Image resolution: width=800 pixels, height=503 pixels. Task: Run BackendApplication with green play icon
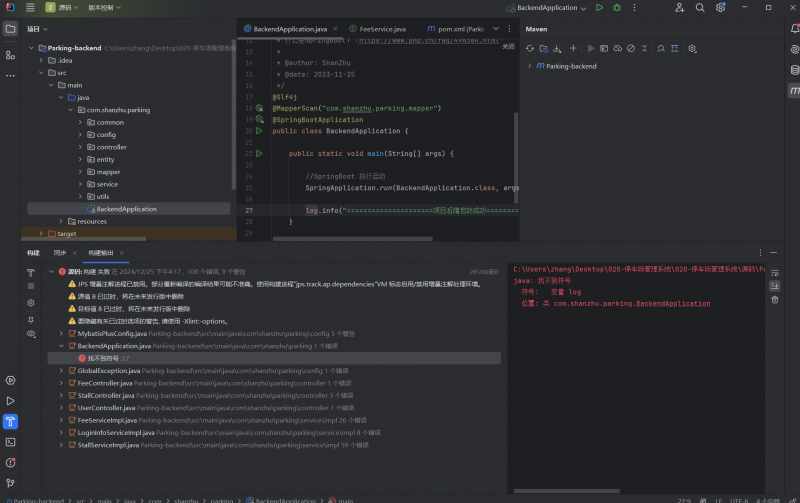599,8
